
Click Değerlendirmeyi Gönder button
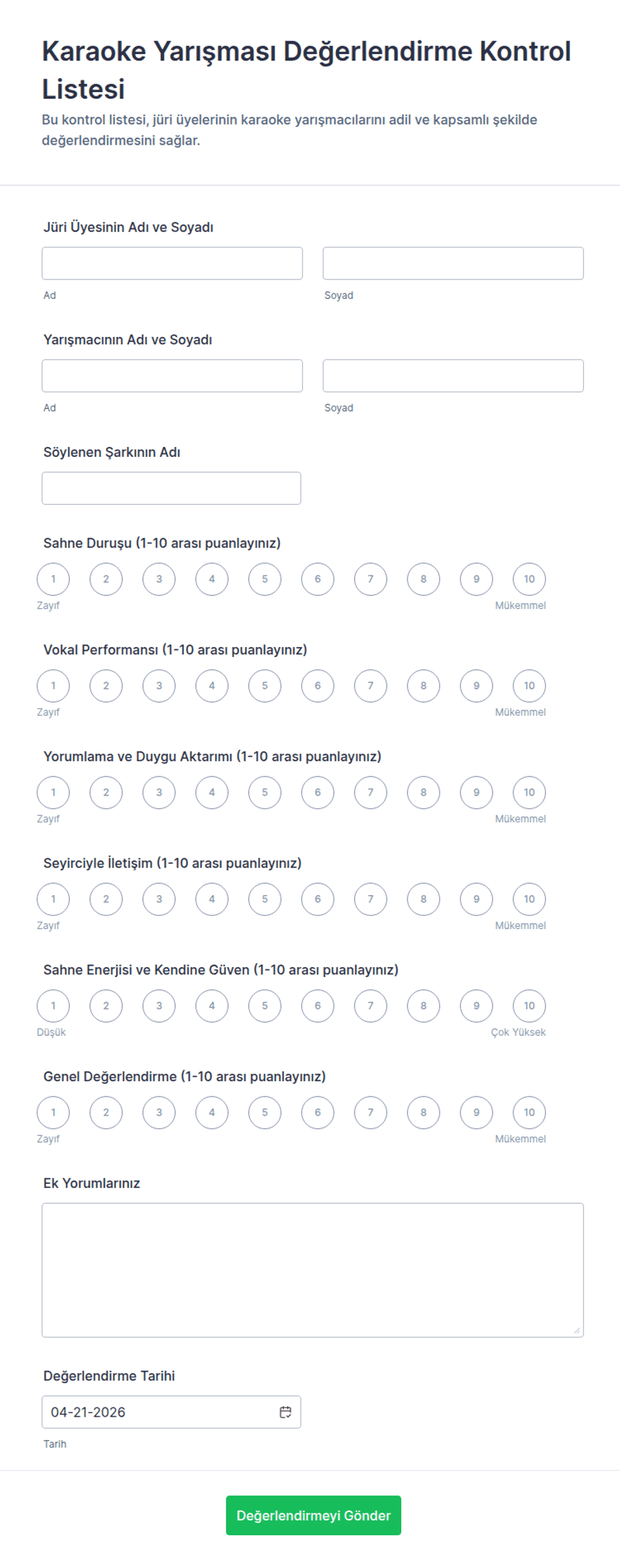(x=313, y=1515)
